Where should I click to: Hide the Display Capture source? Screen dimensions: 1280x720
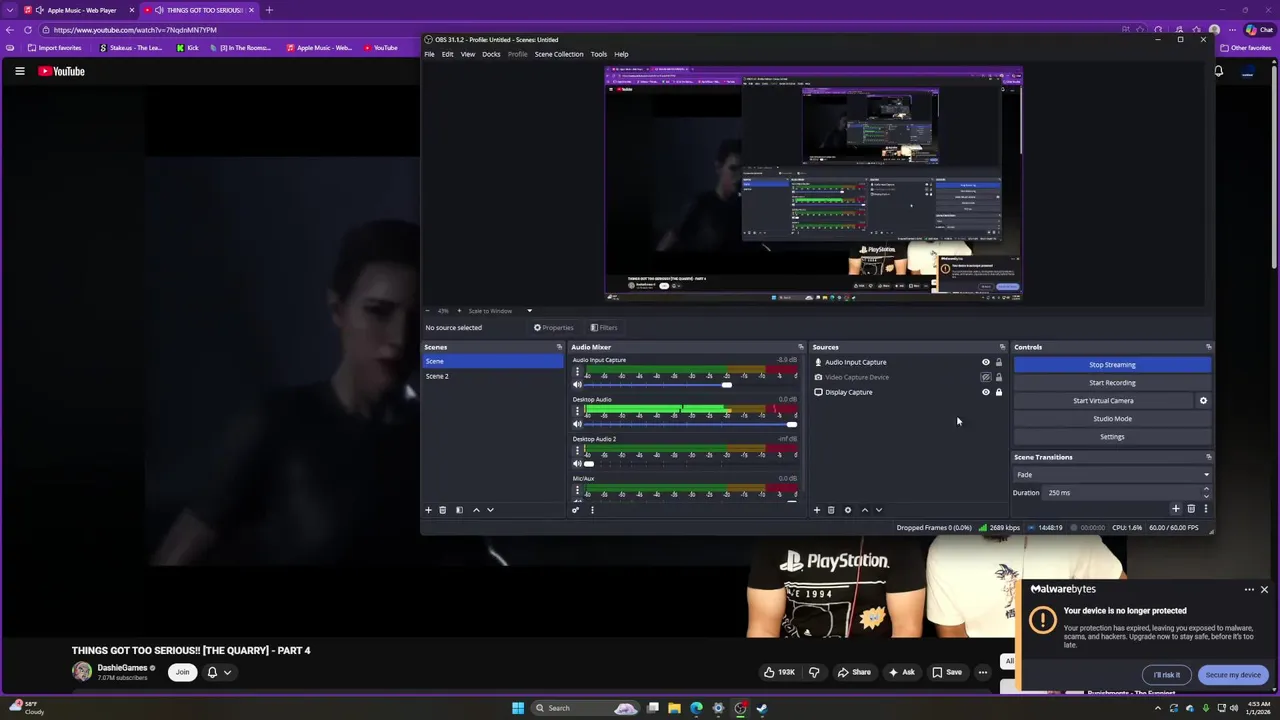[985, 392]
